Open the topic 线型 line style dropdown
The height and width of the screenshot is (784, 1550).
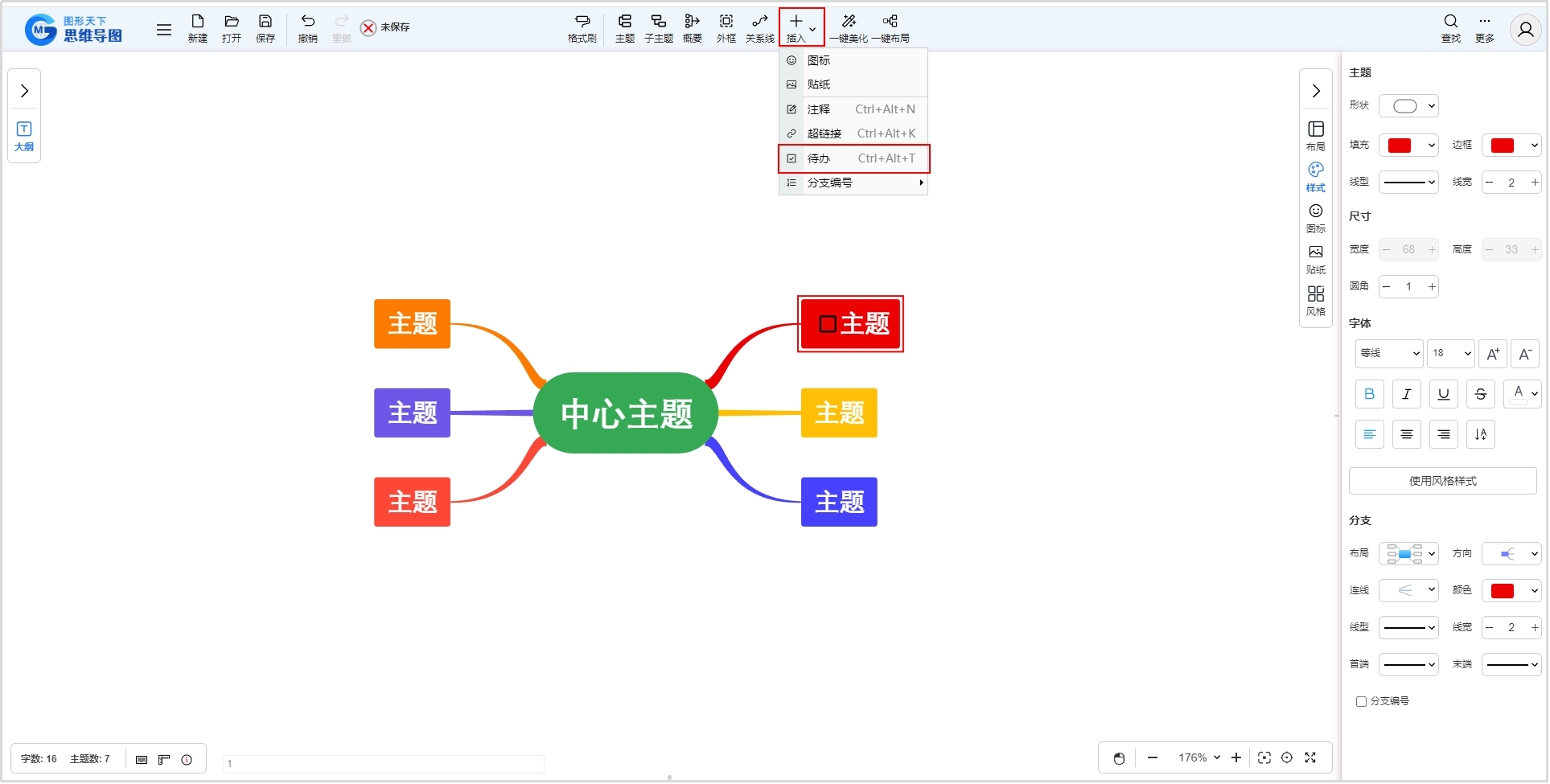click(x=1408, y=183)
